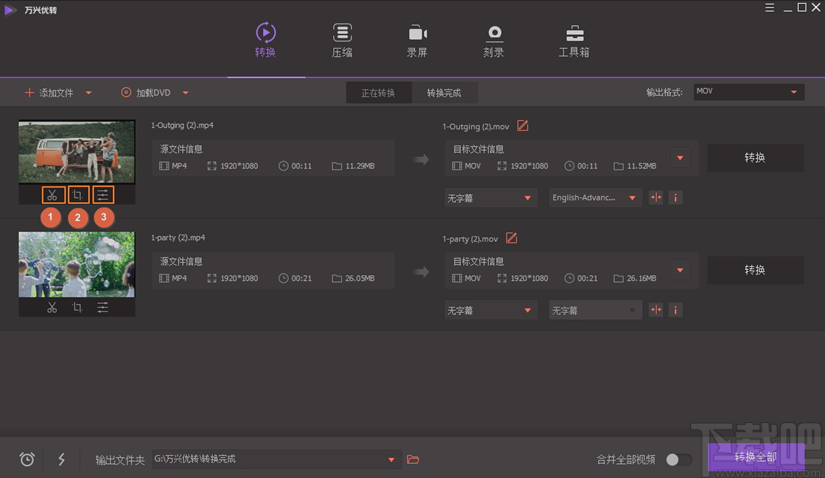Edit the output name 1-Outging (2).mov
The image size is (825, 478).
point(522,126)
